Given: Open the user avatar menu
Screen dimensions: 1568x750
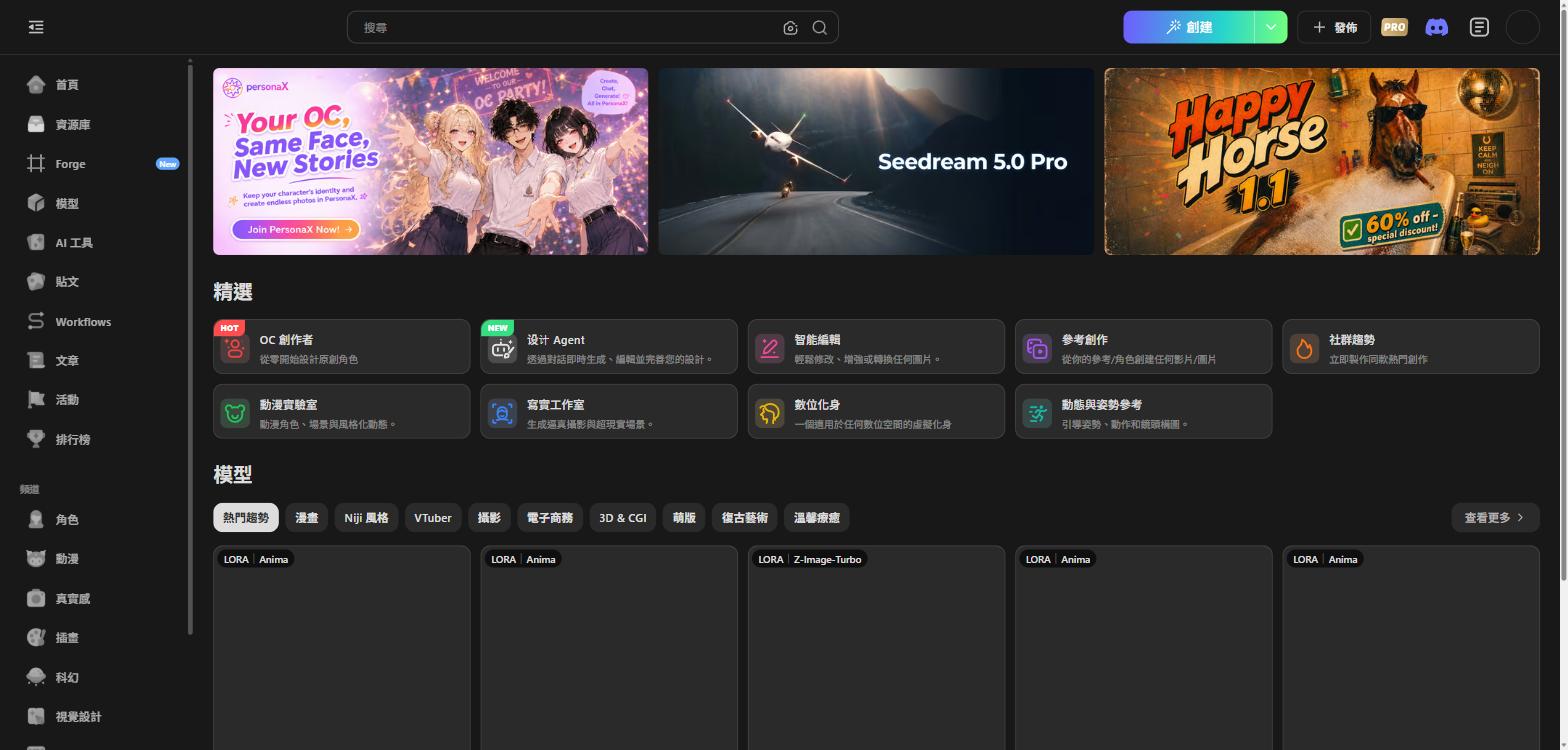Looking at the screenshot, I should tap(1522, 27).
